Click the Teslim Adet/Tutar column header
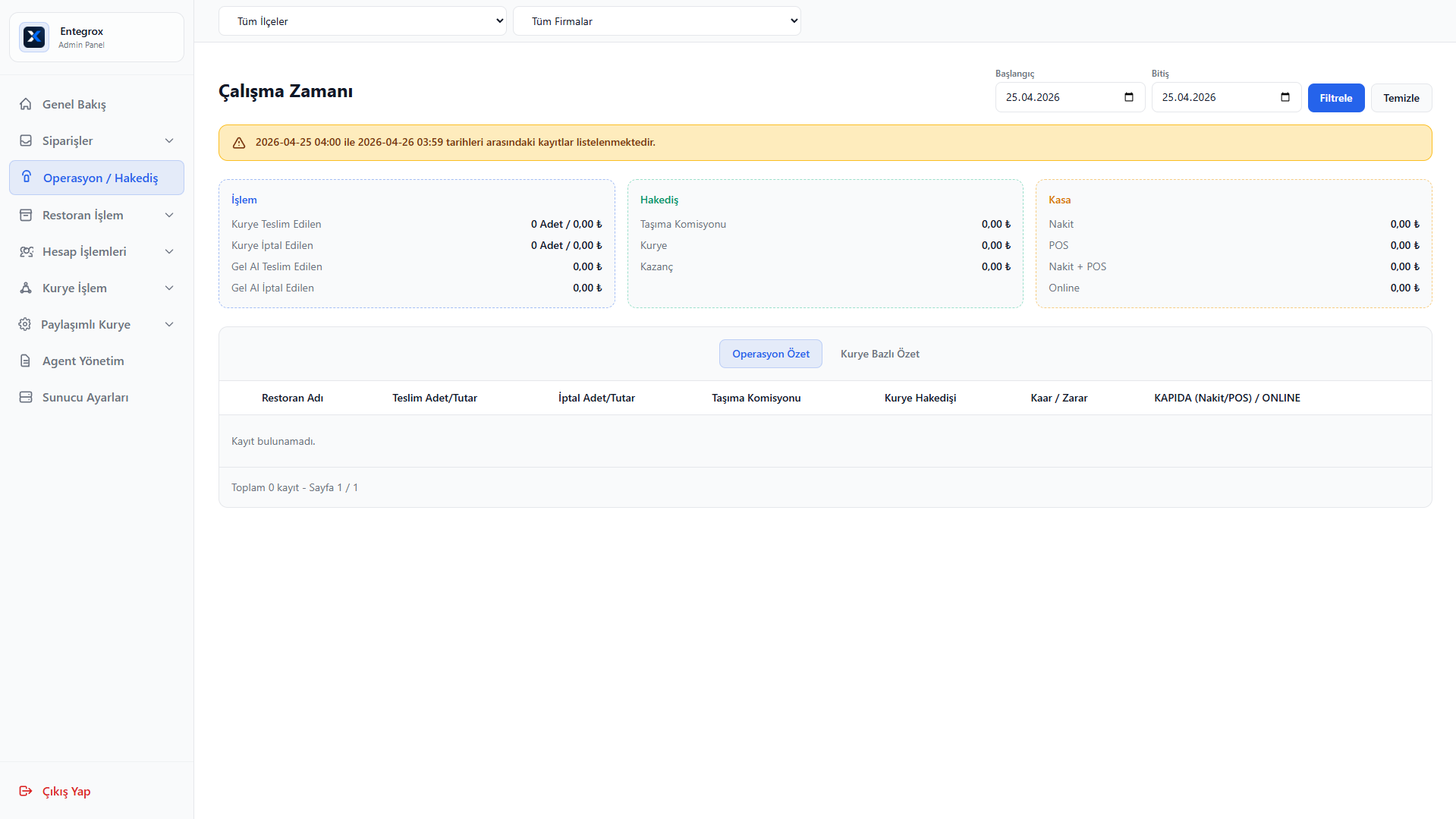Image resolution: width=1456 pixels, height=819 pixels. (x=435, y=398)
